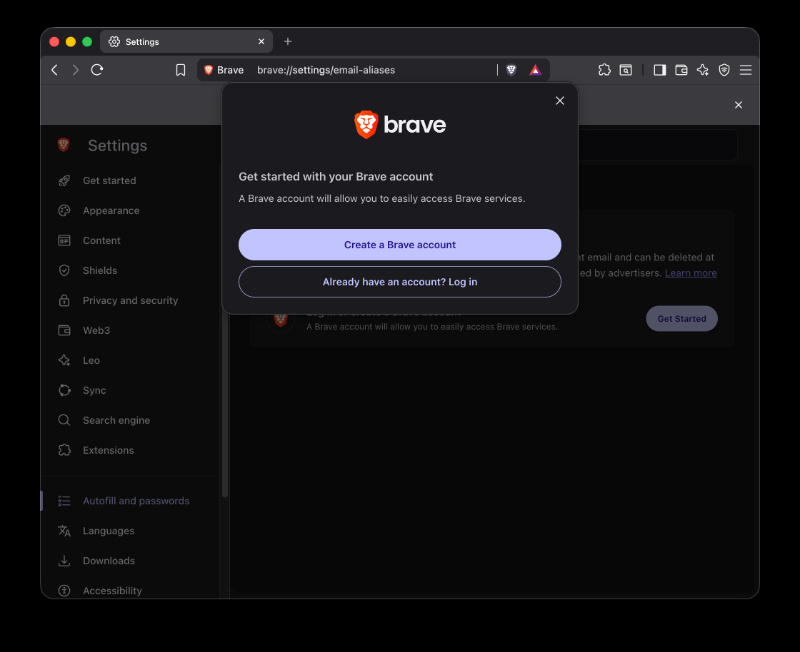This screenshot has height=652, width=800.
Task: Select the Settings browser tab
Action: 186,41
